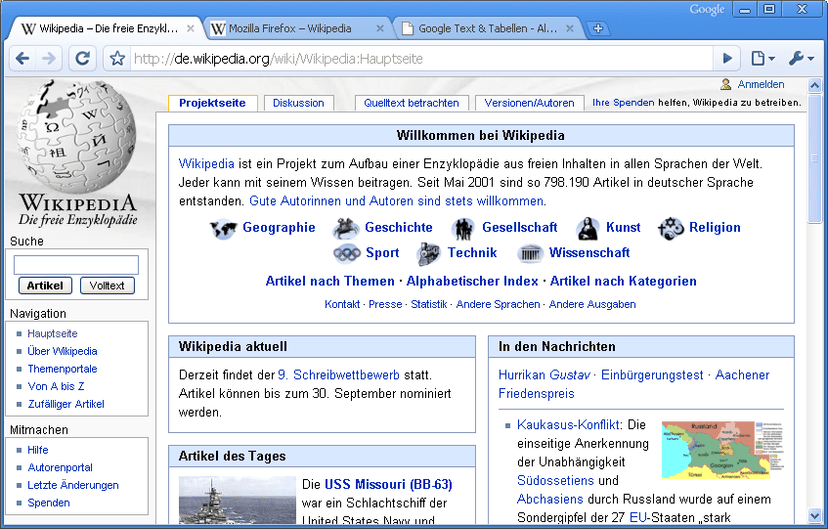Go back with the Back arrow
Viewport: 828px width, 529px height.
(x=22, y=58)
